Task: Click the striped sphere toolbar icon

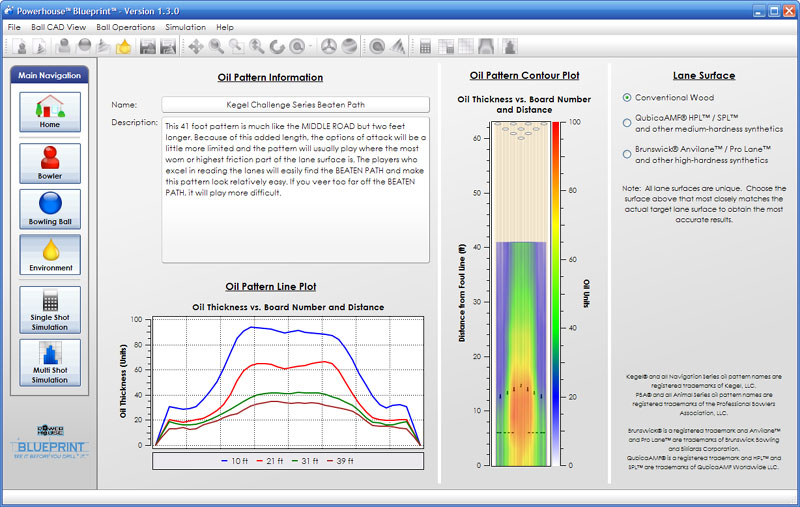Action: click(x=349, y=47)
